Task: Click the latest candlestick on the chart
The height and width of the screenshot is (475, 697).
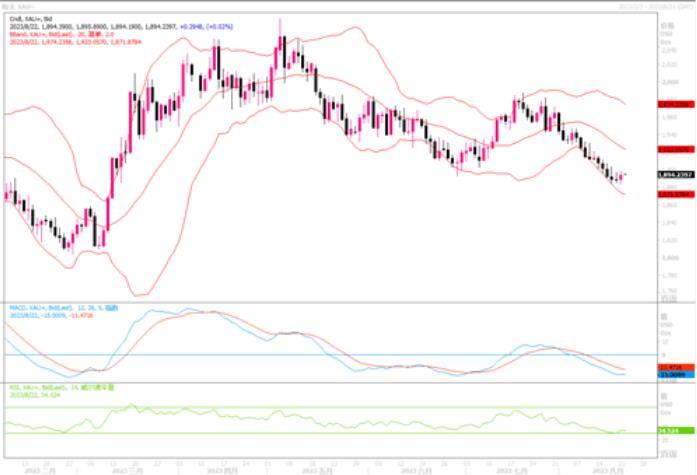Action: 621,177
